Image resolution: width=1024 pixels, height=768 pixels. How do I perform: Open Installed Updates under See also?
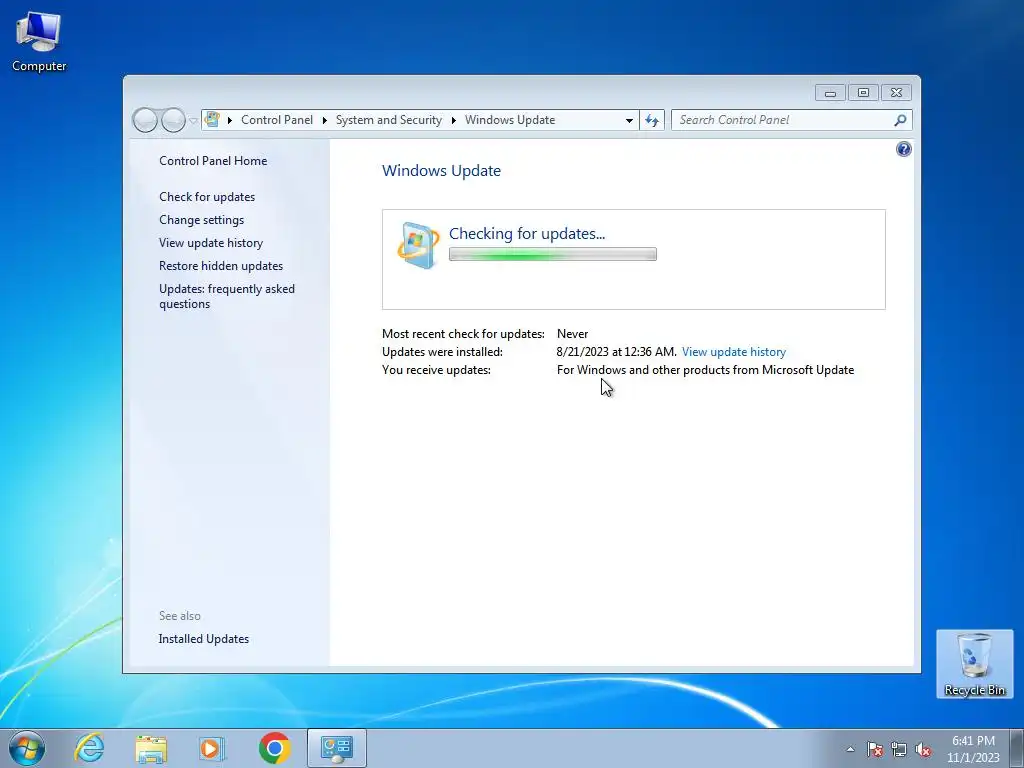pos(204,639)
